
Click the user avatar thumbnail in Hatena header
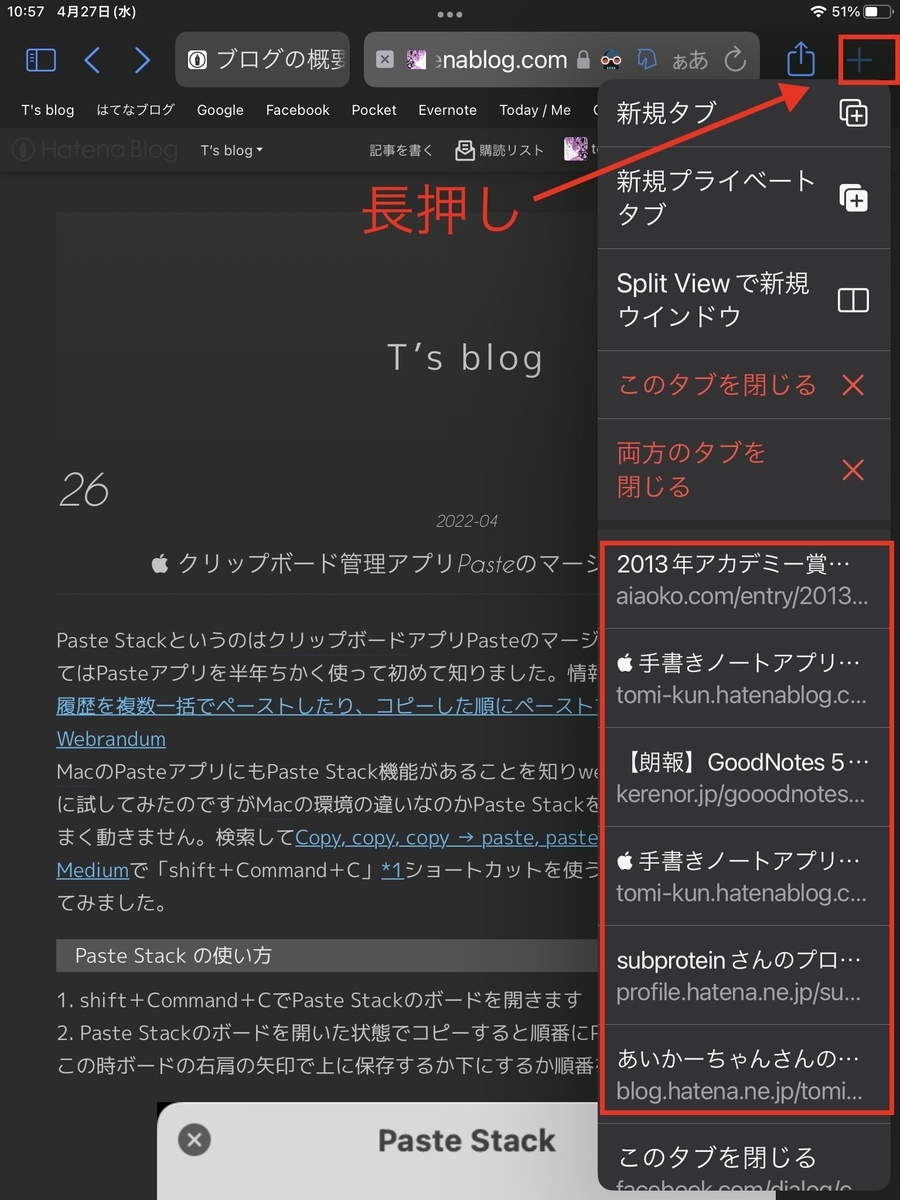[576, 150]
